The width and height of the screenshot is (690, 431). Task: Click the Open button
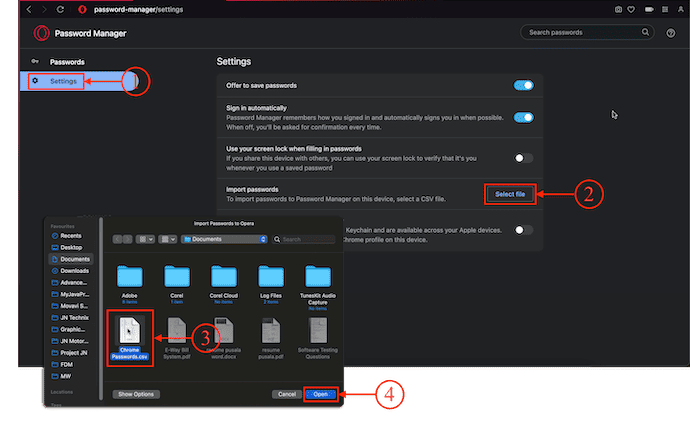point(321,394)
